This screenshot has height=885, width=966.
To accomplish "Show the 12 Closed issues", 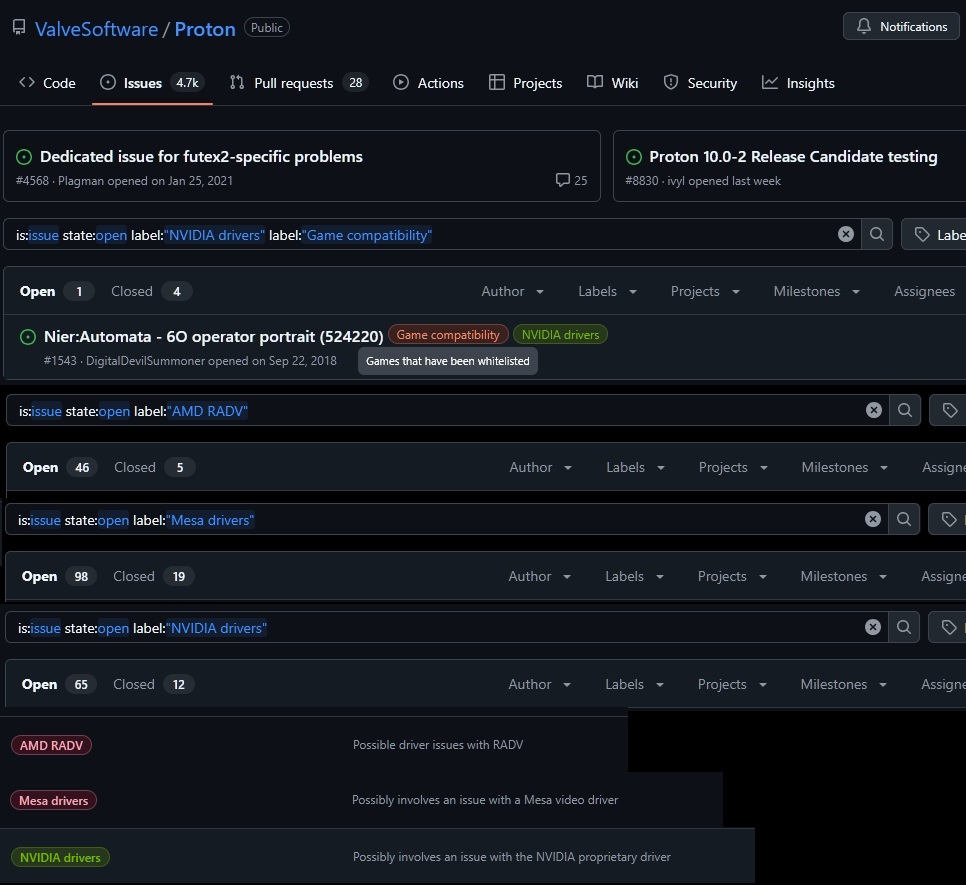I will pos(153,684).
